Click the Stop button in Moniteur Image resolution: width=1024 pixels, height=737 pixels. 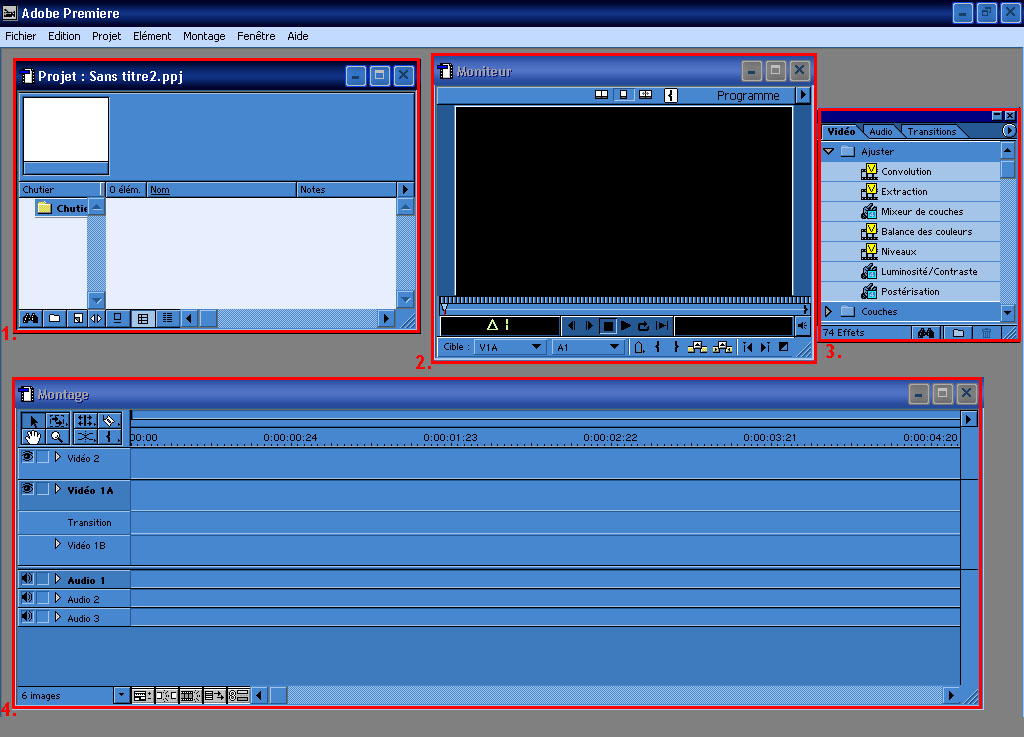point(607,326)
